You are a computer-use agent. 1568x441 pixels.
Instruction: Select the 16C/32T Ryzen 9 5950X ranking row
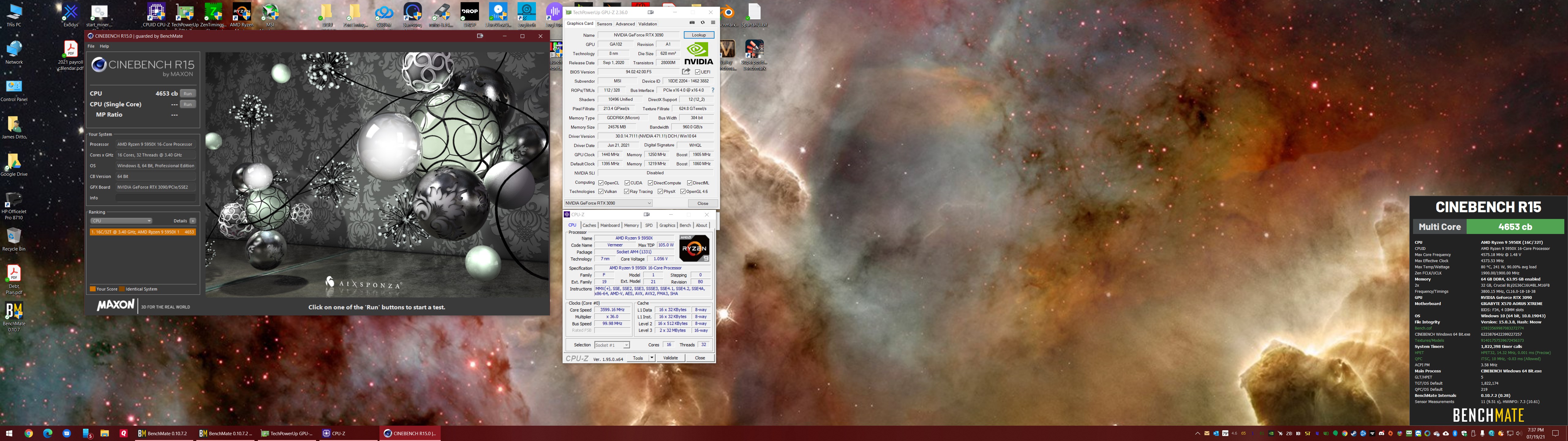[142, 232]
